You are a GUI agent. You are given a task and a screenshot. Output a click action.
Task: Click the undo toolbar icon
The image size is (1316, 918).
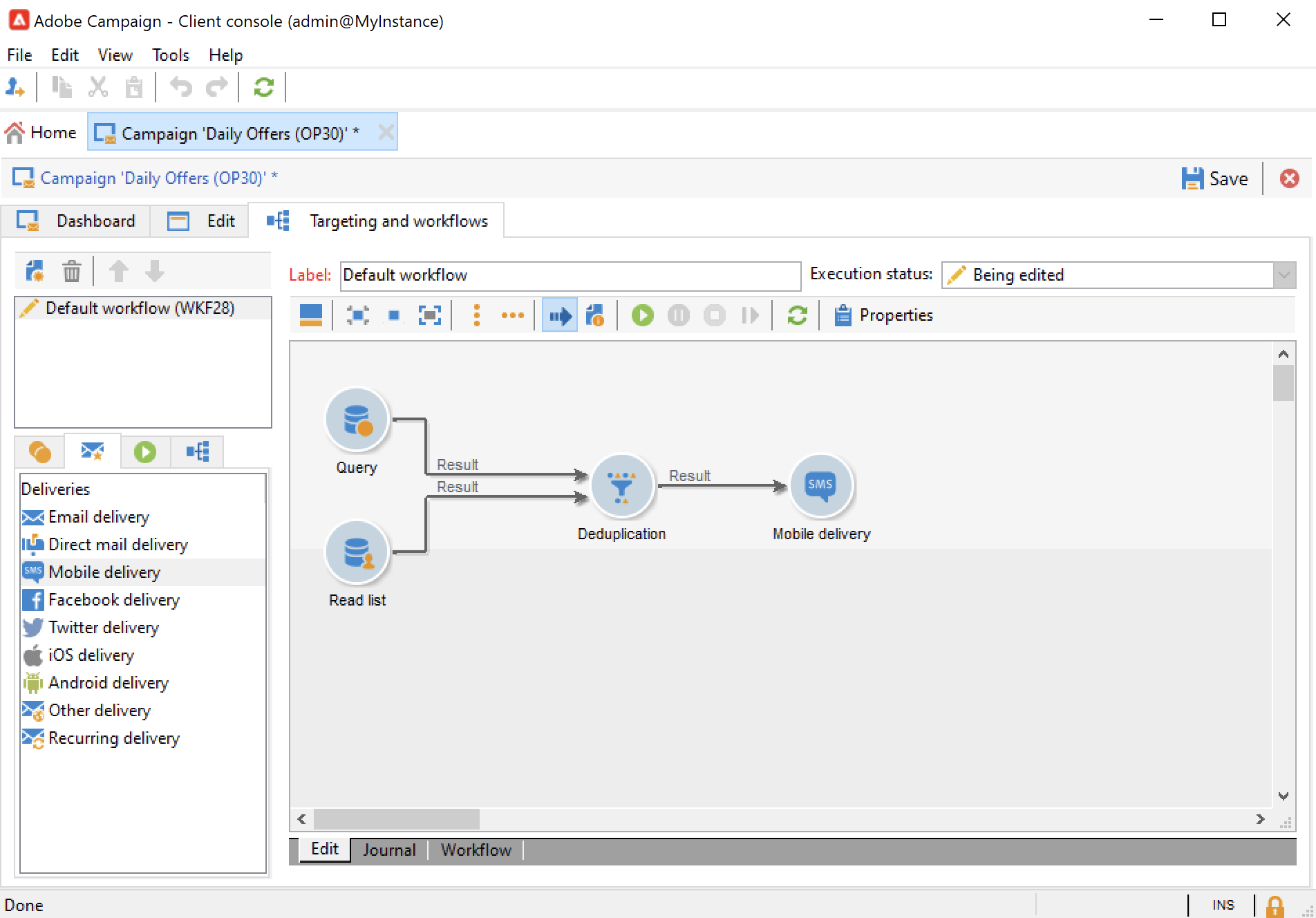coord(181,87)
